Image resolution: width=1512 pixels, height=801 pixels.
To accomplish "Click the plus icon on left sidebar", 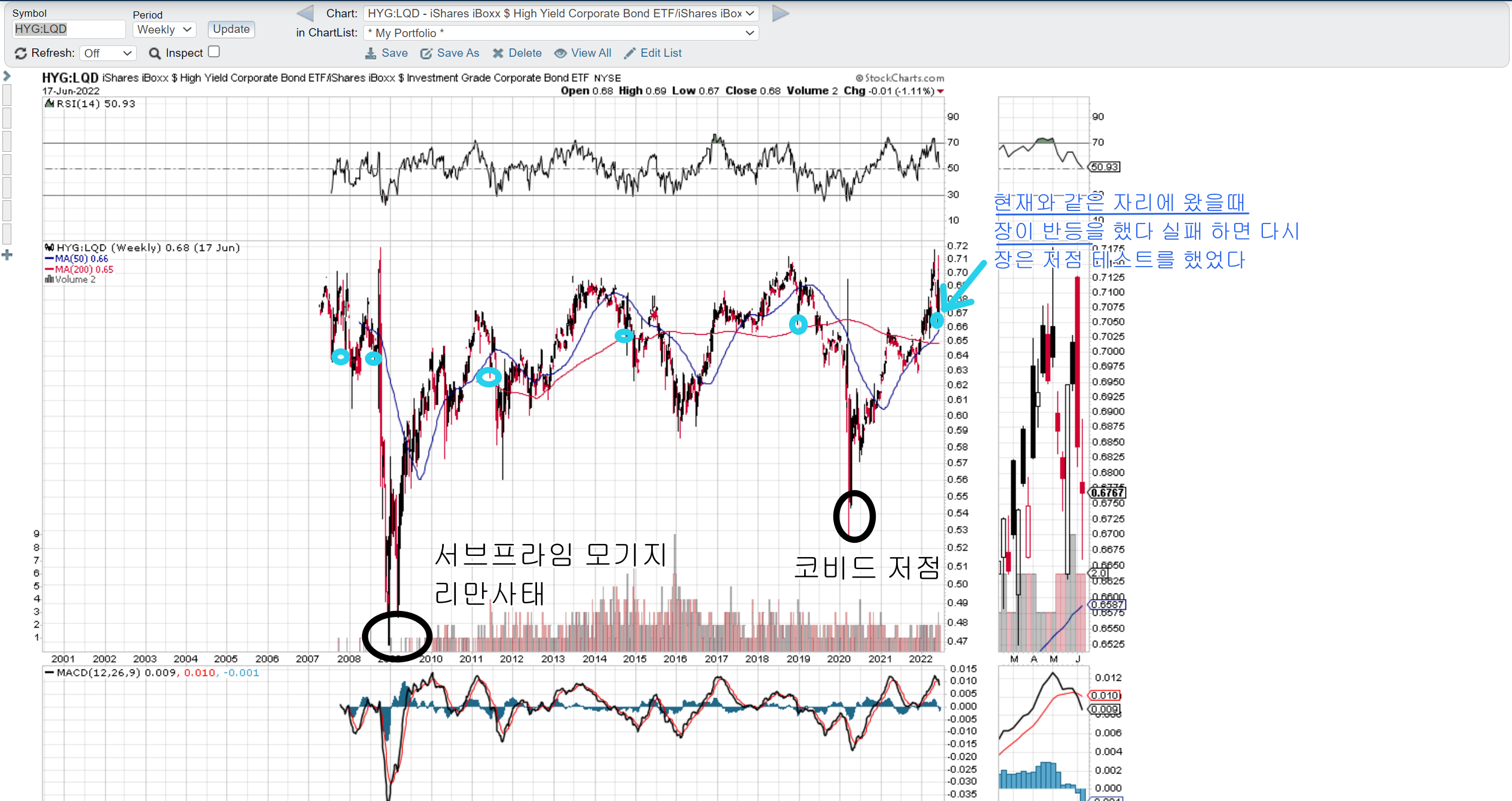I will coord(7,255).
